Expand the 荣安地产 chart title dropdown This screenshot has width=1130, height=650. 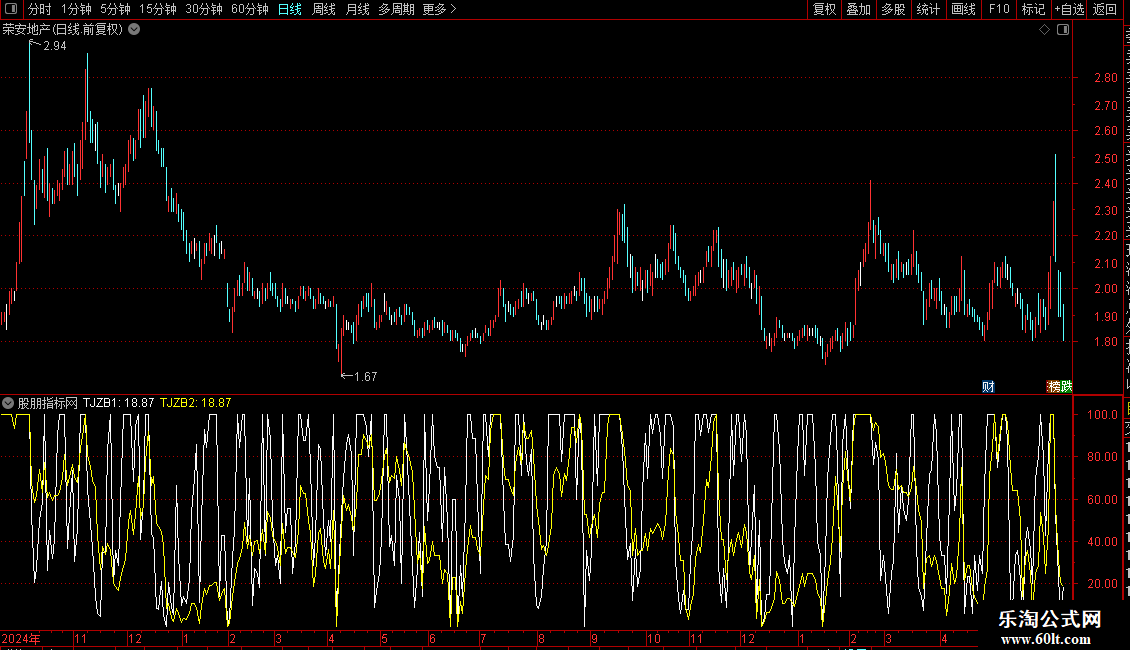[134, 30]
